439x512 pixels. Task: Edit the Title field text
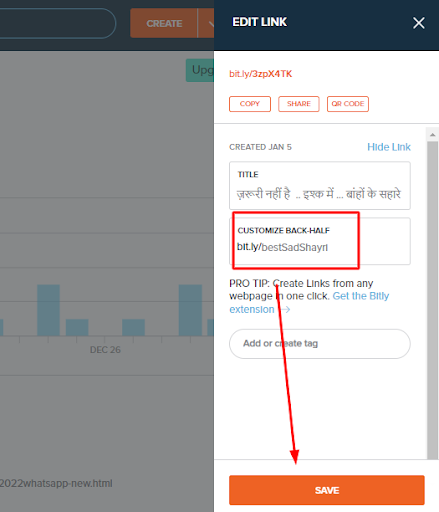(x=320, y=186)
